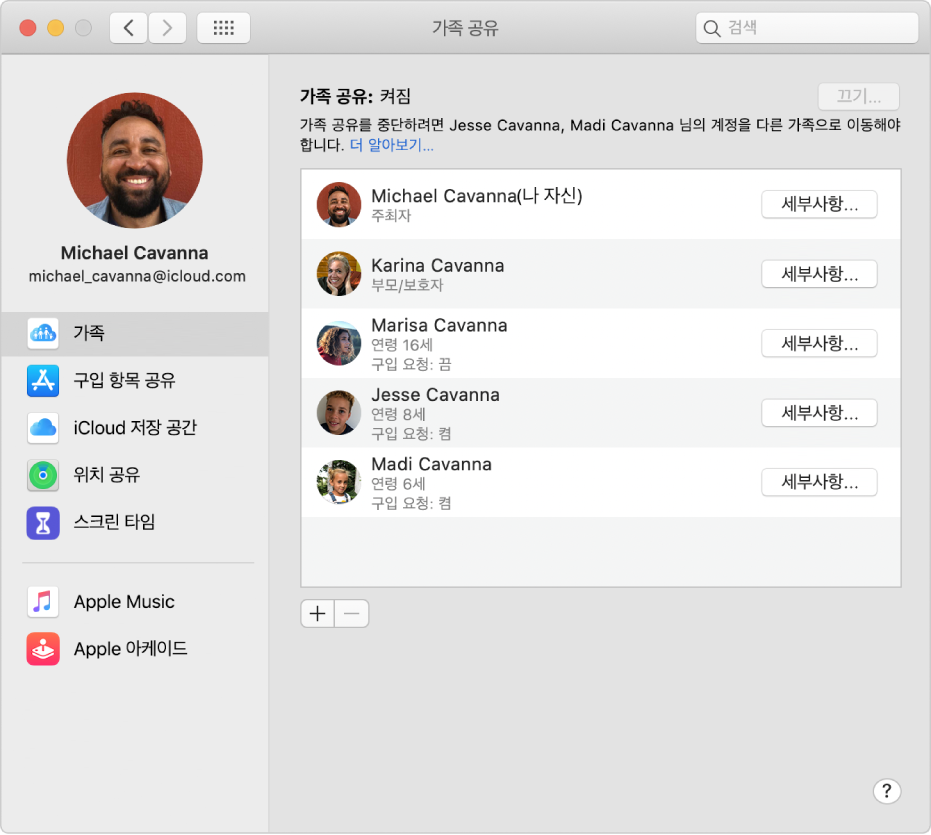This screenshot has width=931, height=835.
Task: Show all preferences grid button
Action: [223, 28]
